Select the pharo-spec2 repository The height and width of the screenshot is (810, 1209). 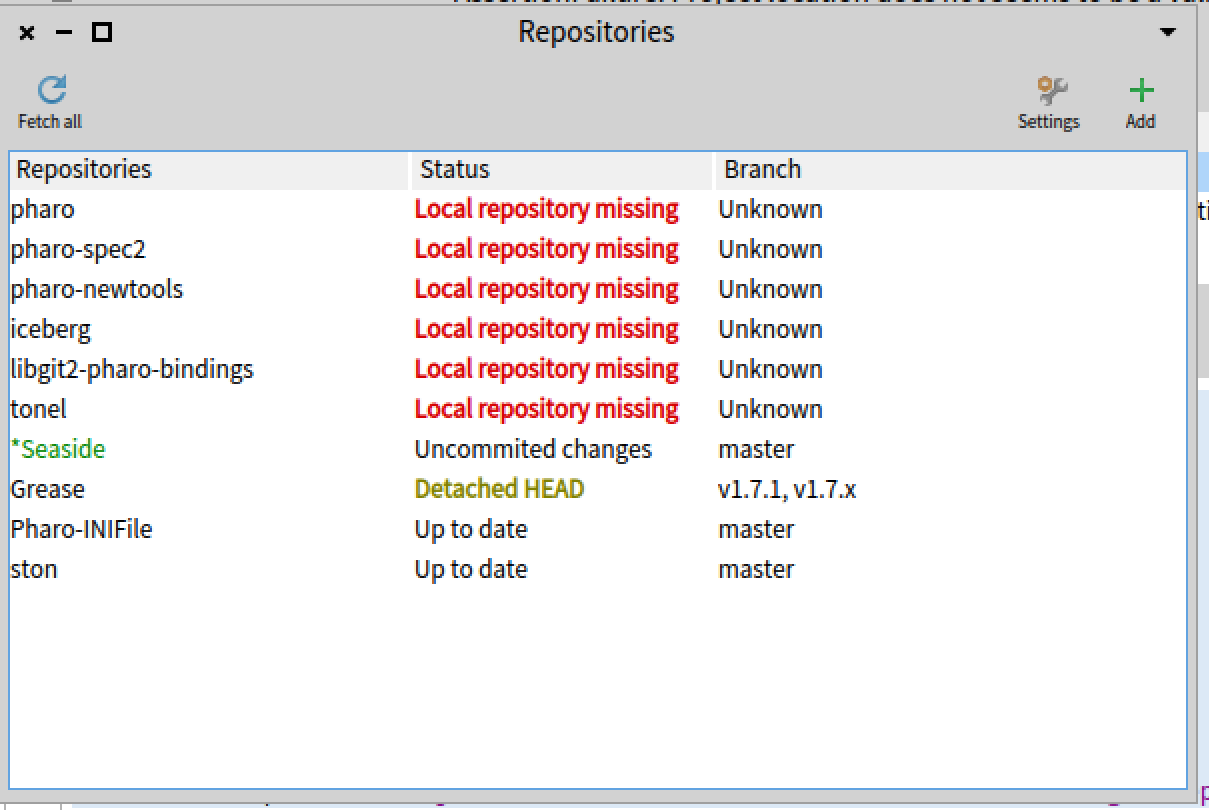(x=78, y=250)
